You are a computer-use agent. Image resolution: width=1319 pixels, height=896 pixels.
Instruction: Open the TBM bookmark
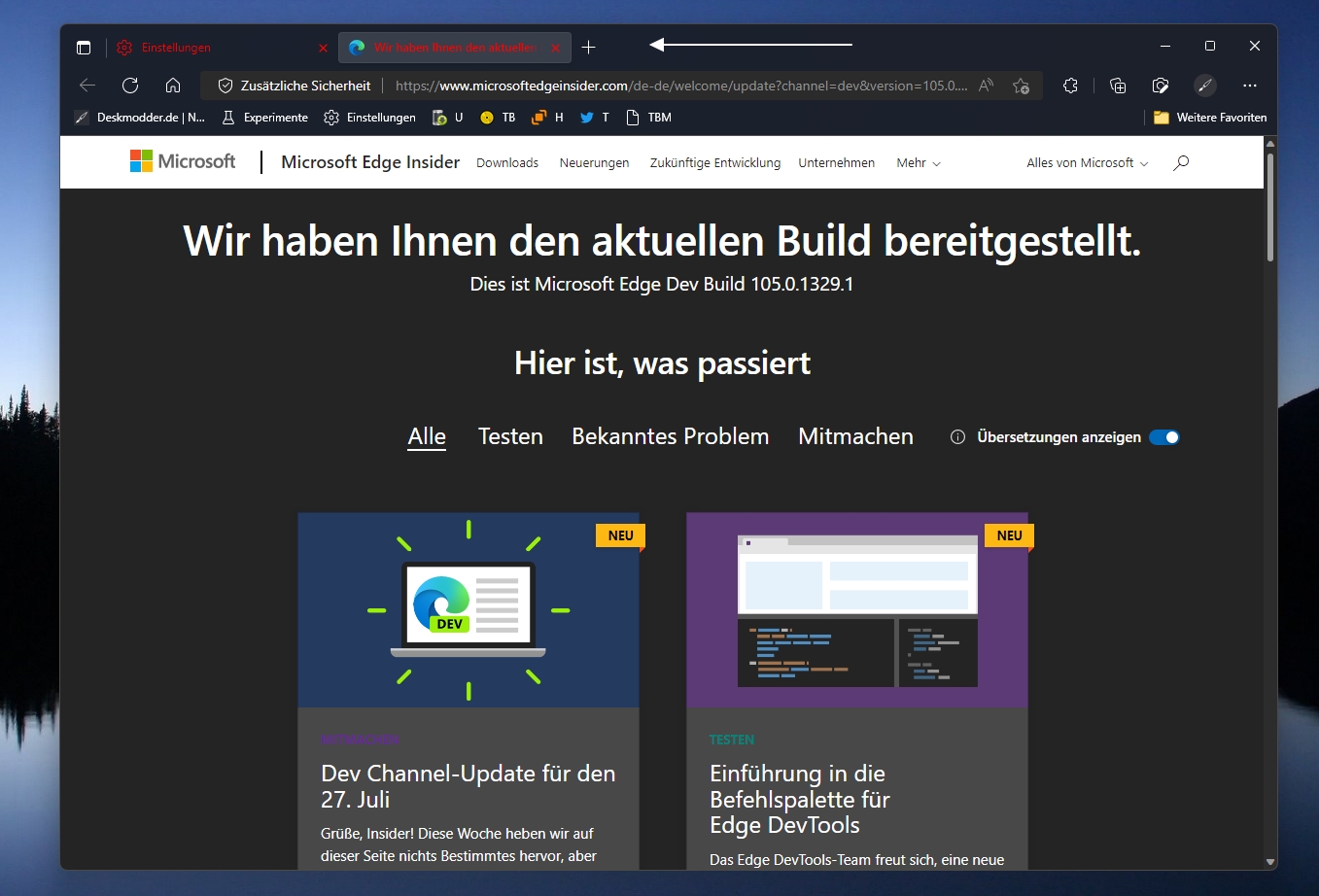648,118
